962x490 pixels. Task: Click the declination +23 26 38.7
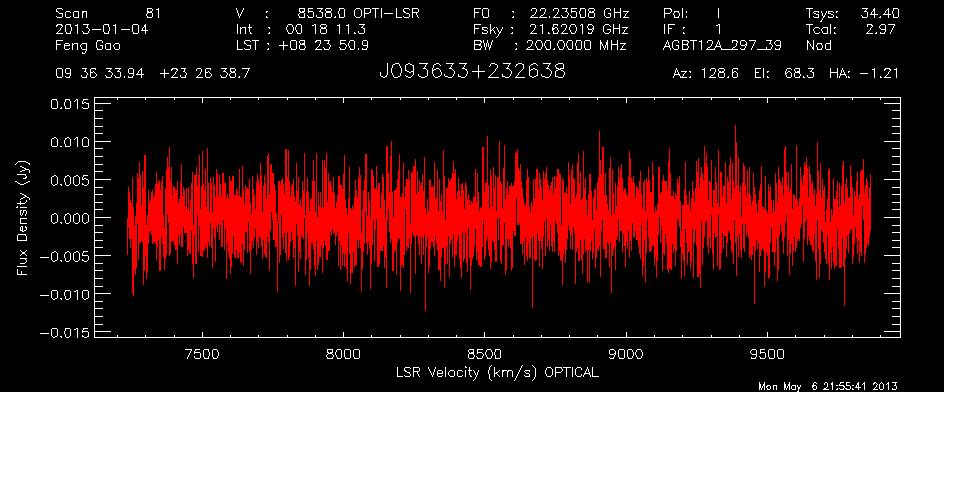click(205, 74)
